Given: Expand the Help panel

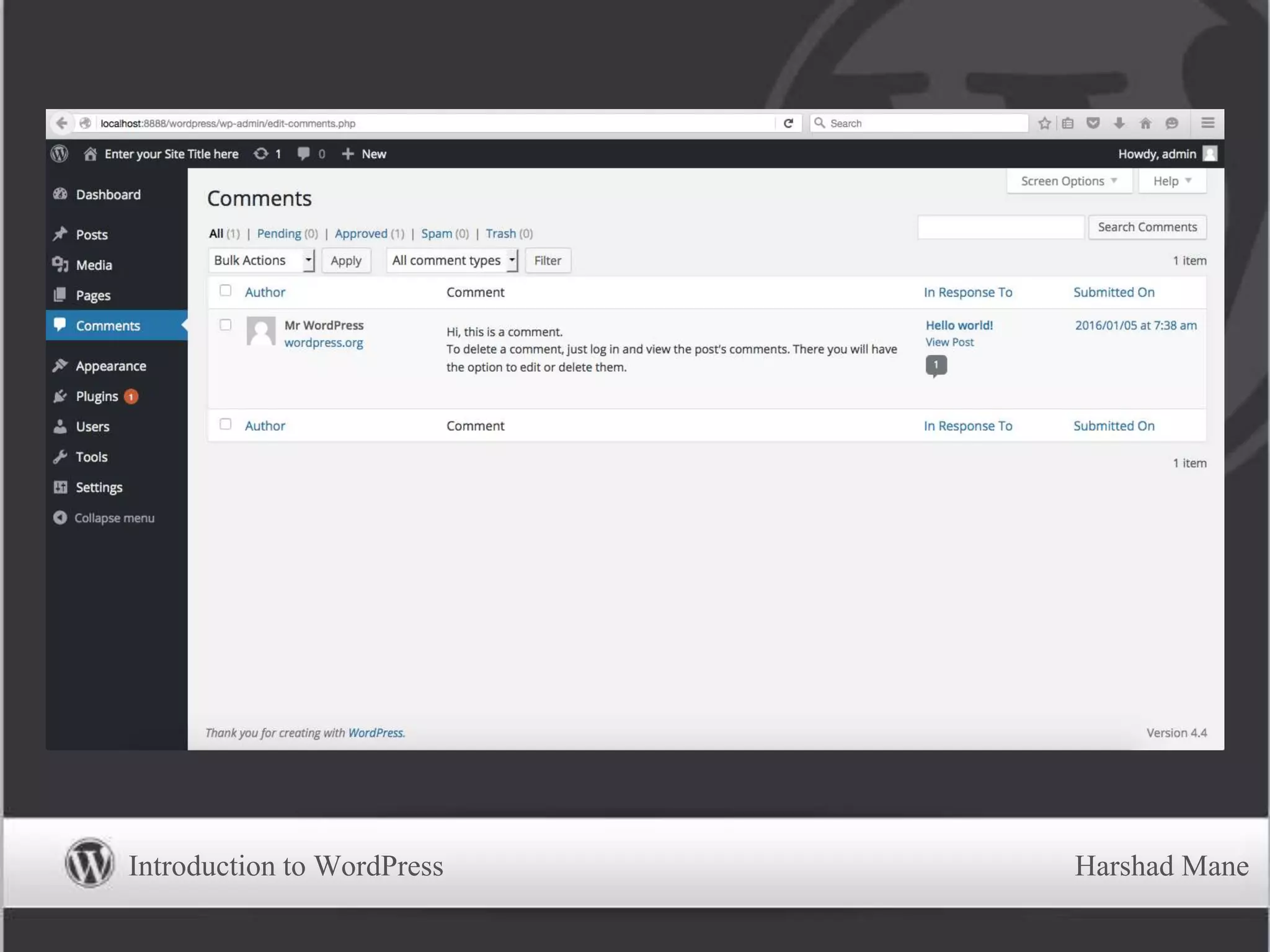Looking at the screenshot, I should click(x=1172, y=181).
